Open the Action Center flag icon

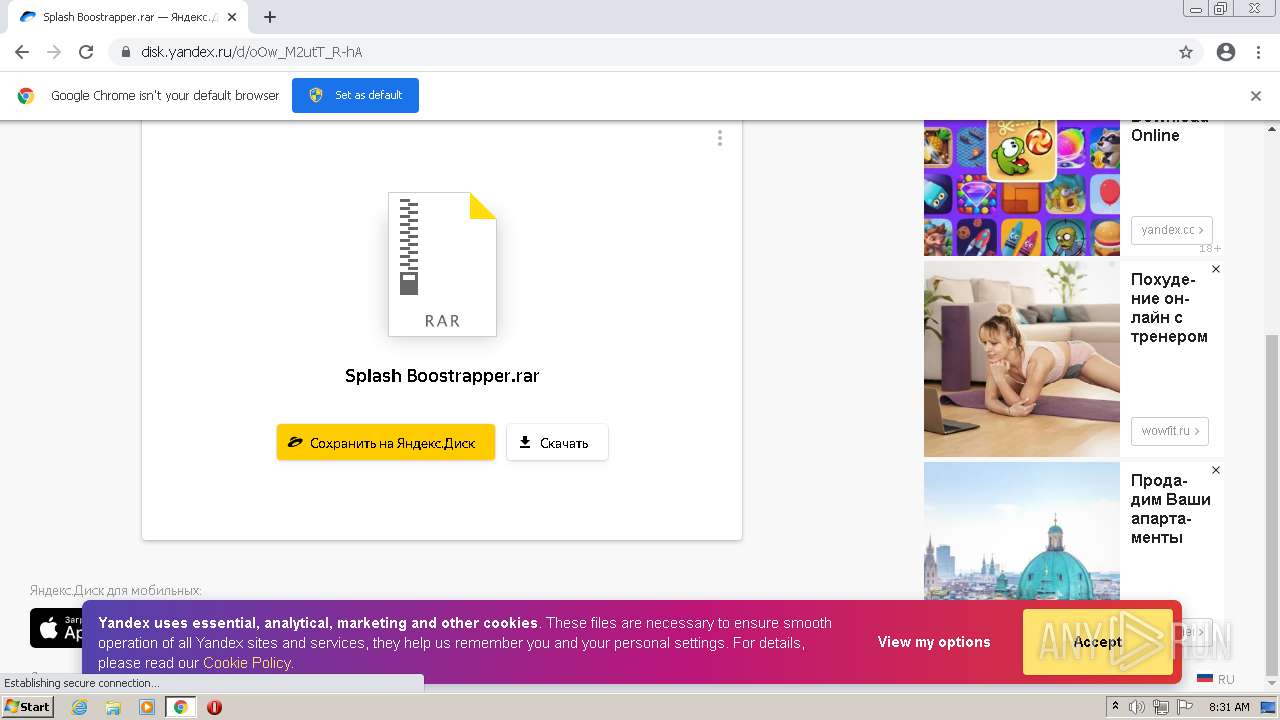(1185, 707)
